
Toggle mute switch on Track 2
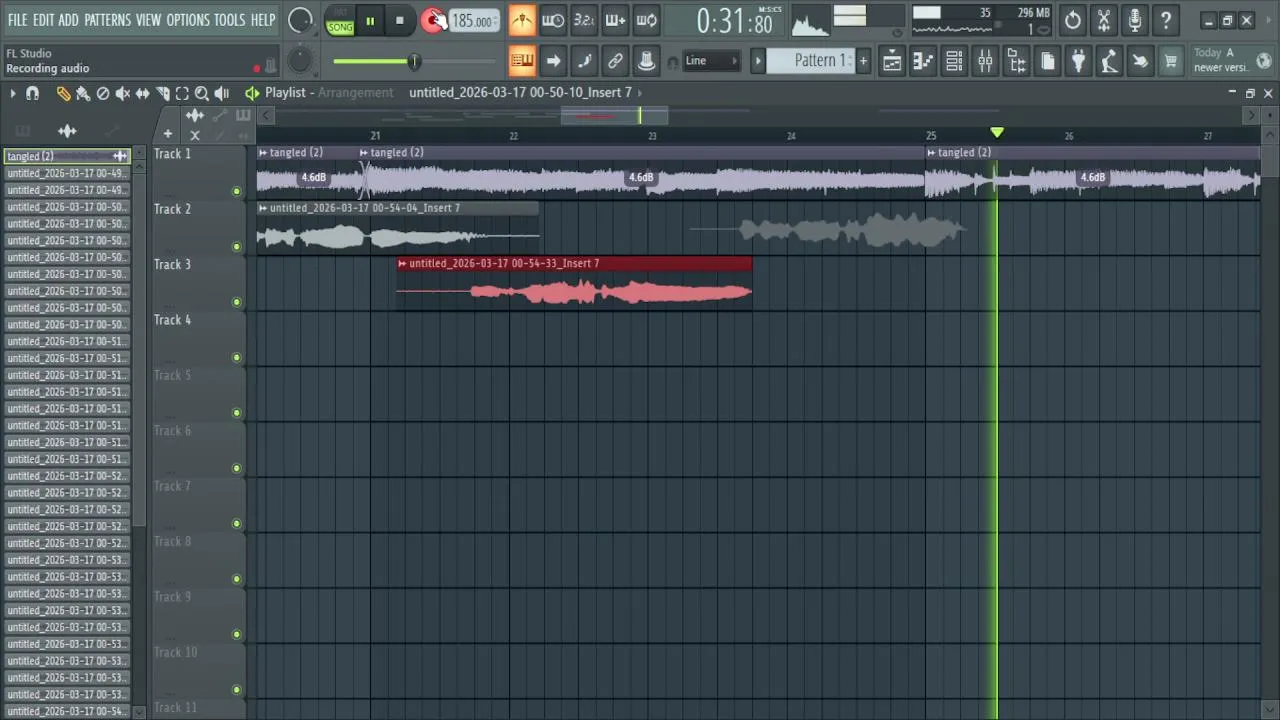[x=237, y=247]
